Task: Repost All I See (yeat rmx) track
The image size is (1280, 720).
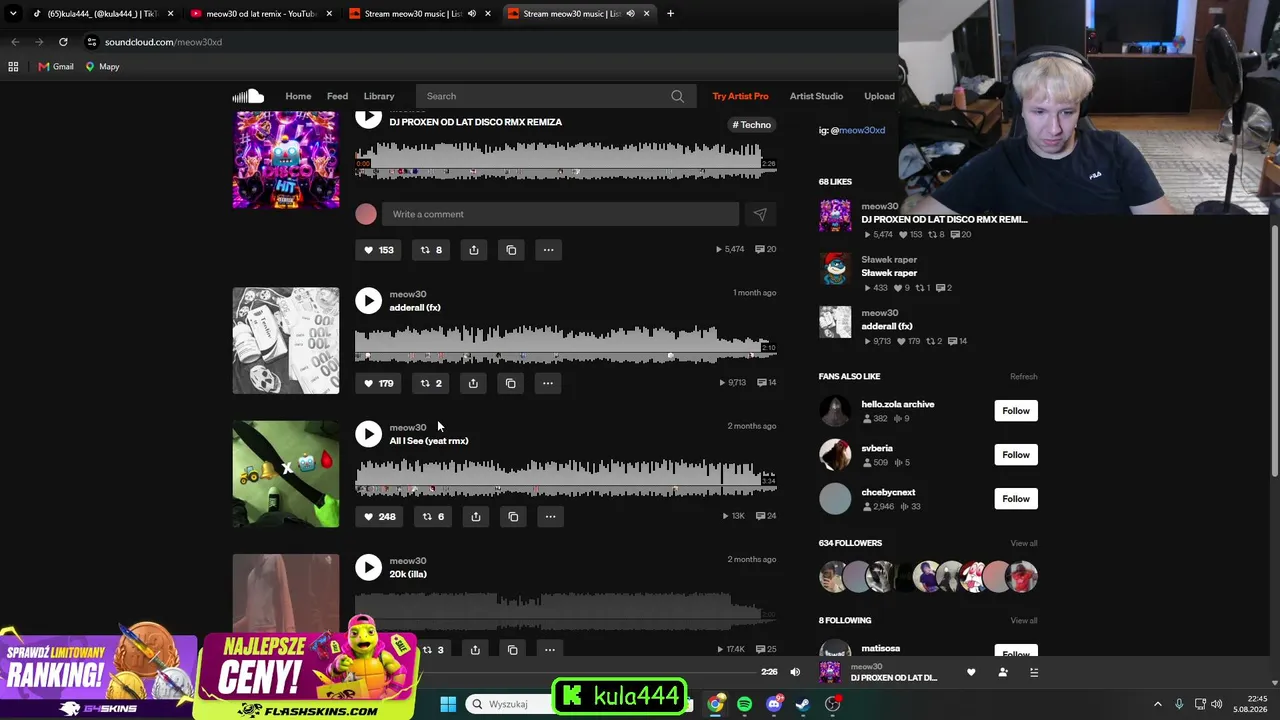Action: tap(433, 516)
